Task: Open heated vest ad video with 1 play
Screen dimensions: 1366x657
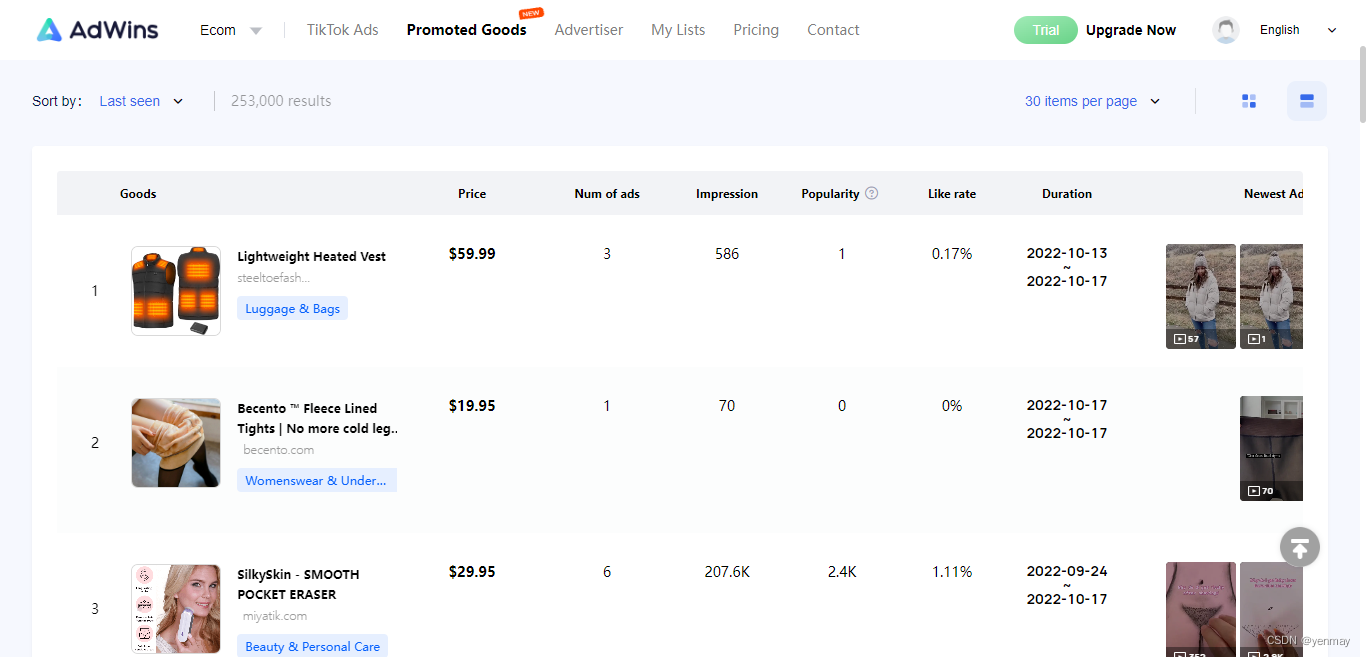Action: coord(1272,296)
